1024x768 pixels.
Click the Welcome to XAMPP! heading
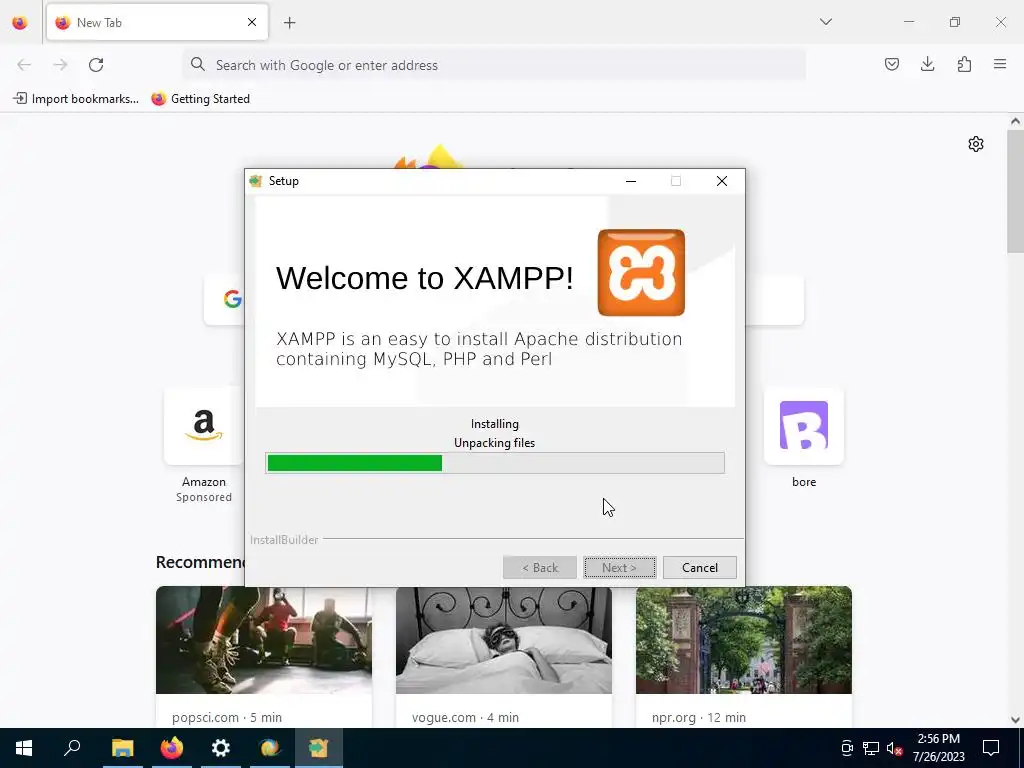(x=424, y=278)
